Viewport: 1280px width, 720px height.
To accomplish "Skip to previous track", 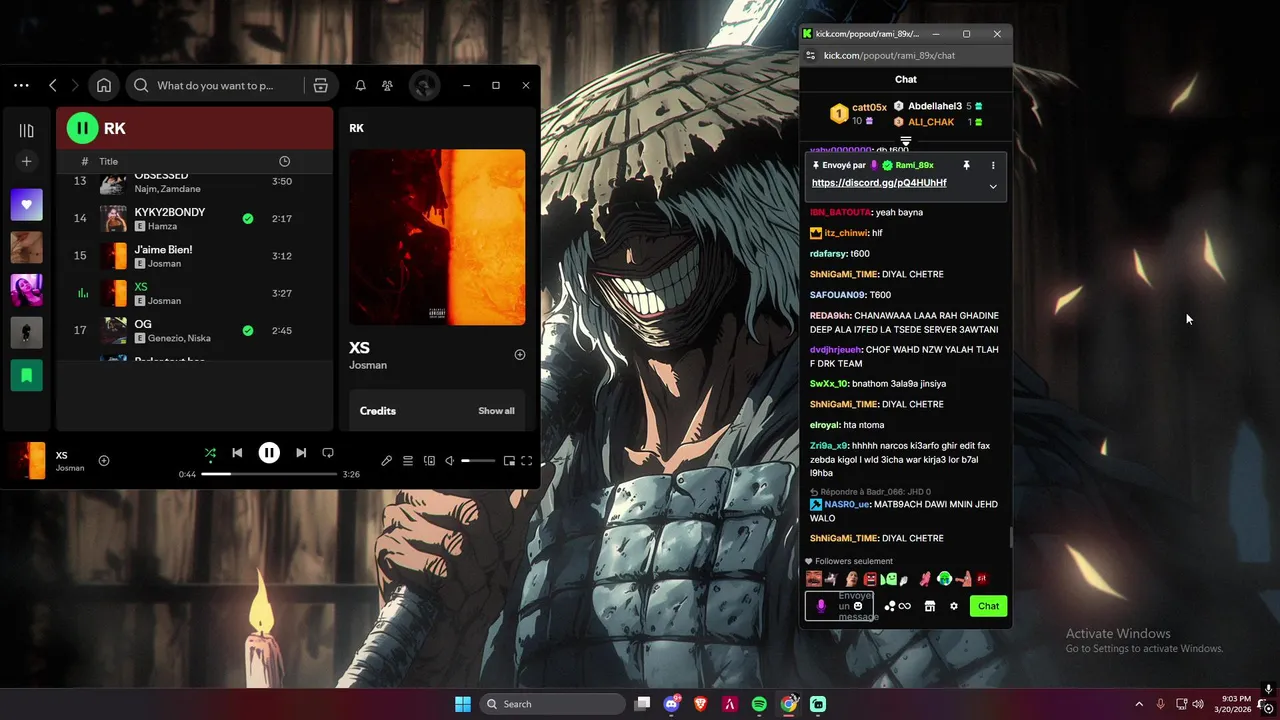I will tap(237, 453).
